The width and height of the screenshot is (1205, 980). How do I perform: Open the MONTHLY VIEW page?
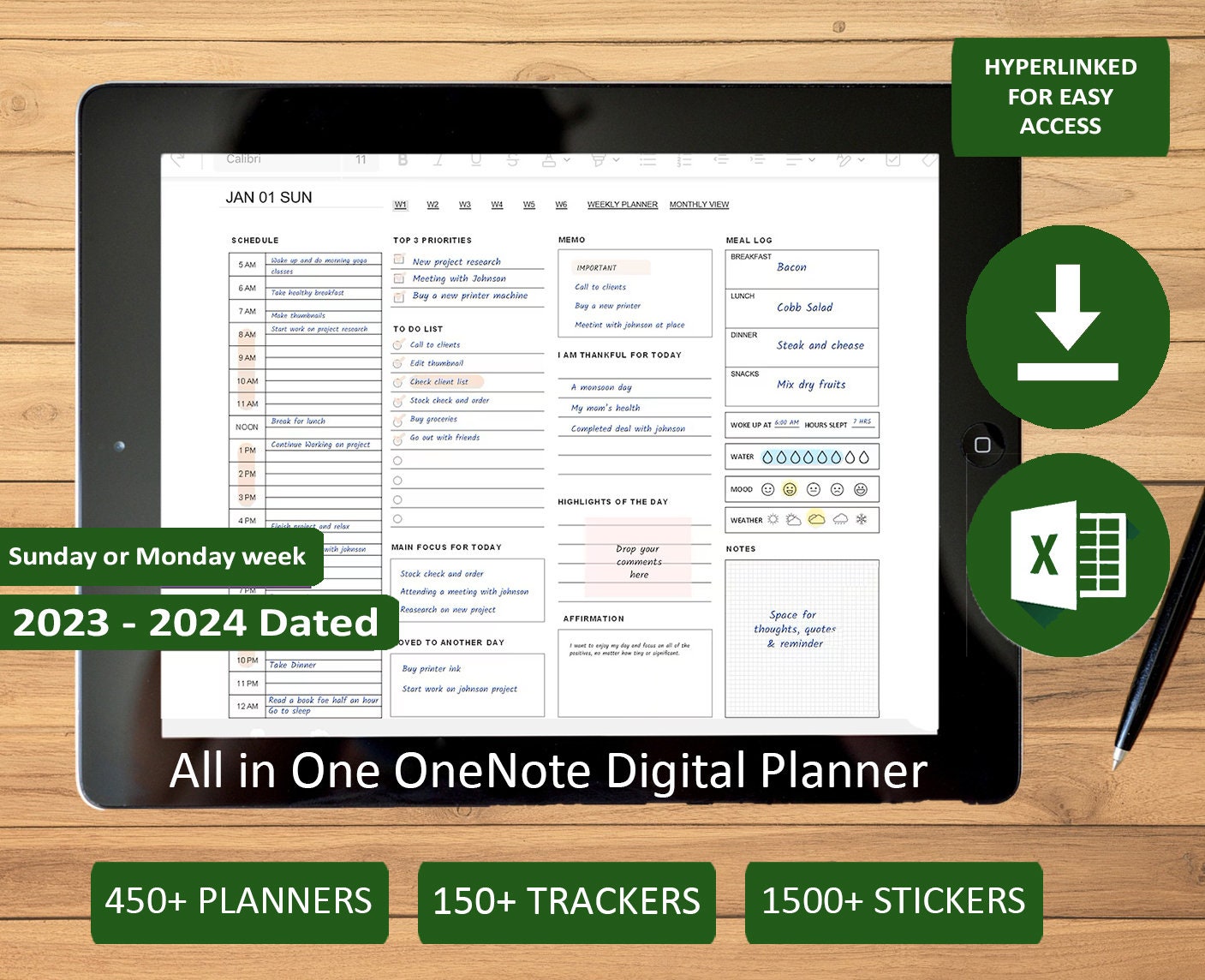pyautogui.click(x=699, y=204)
